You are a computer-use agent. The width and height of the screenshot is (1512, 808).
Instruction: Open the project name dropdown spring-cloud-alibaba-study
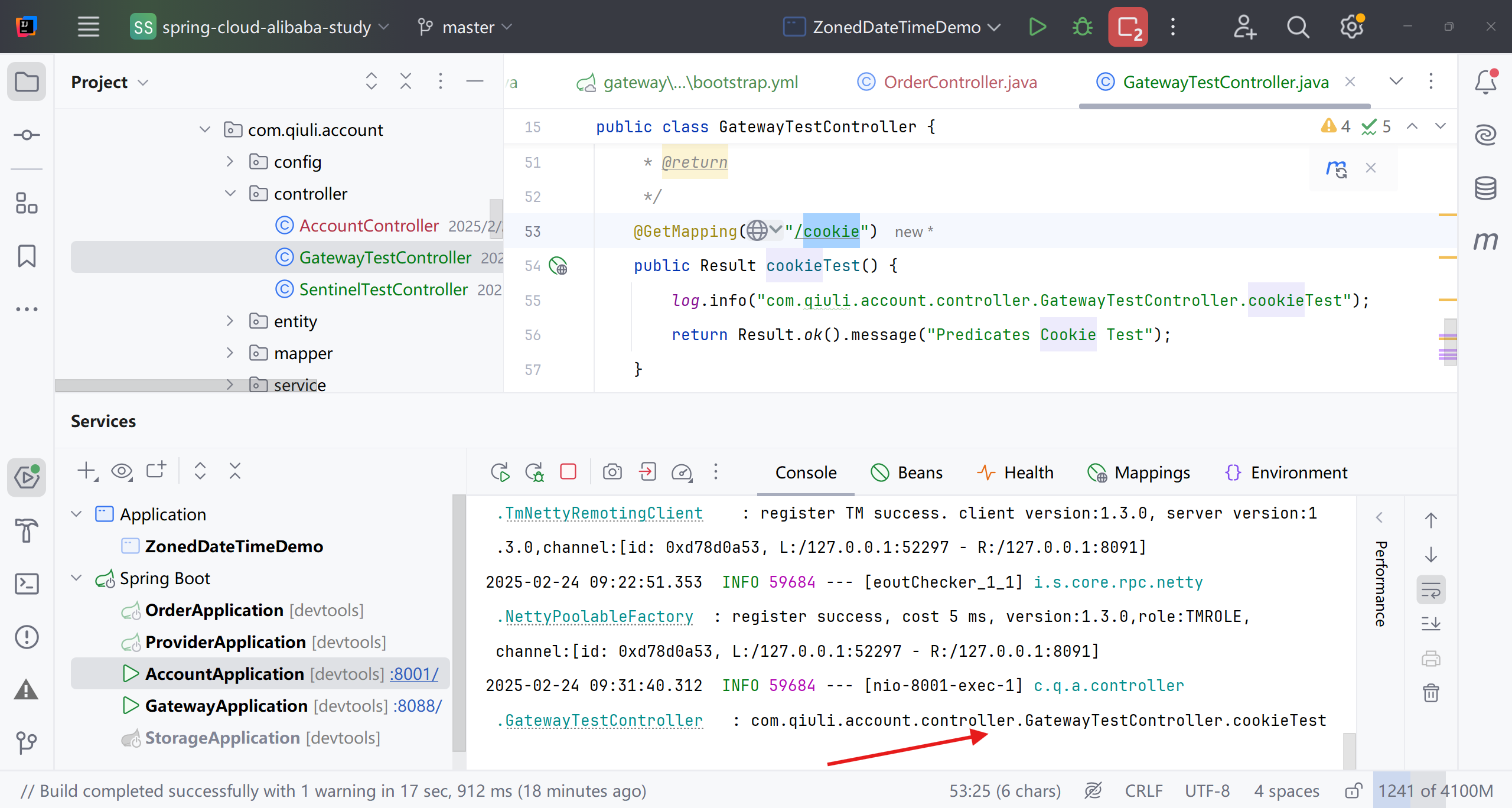(260, 27)
